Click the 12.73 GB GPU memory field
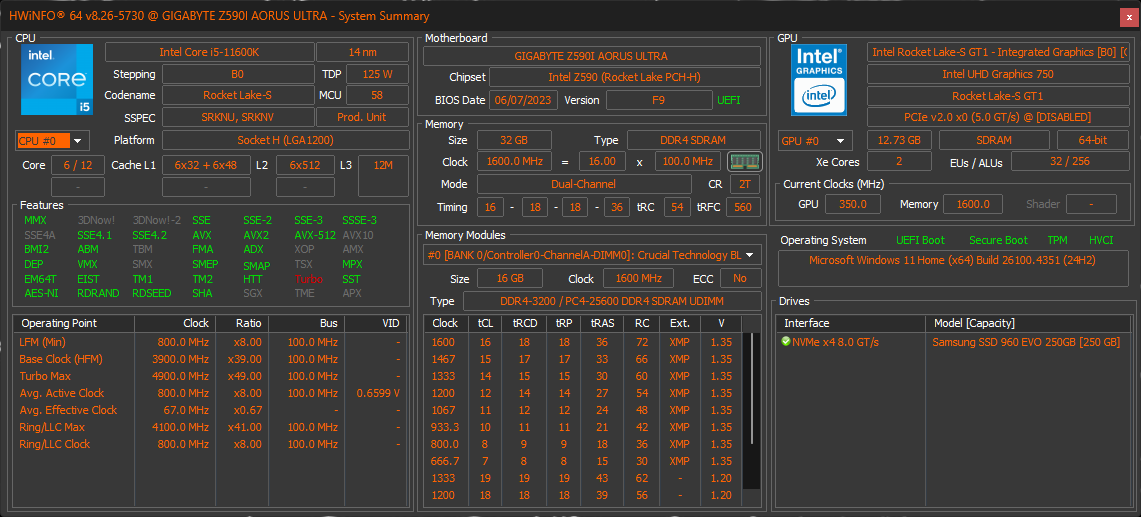Screen dimensions: 1141x517 point(899,140)
